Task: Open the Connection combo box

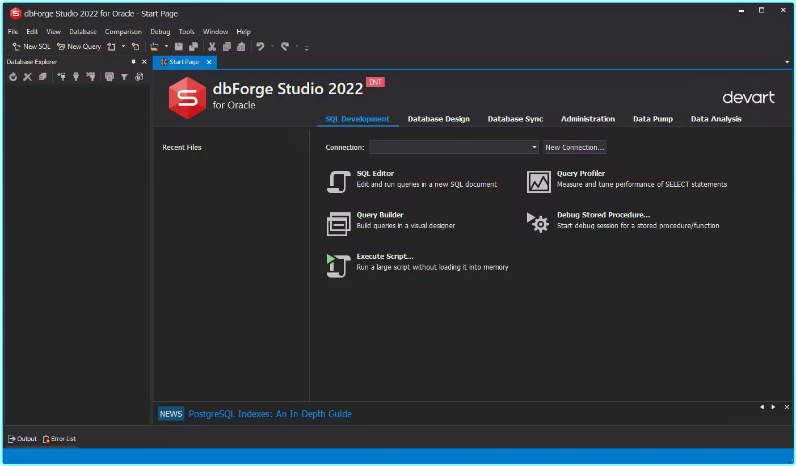Action: (x=454, y=147)
